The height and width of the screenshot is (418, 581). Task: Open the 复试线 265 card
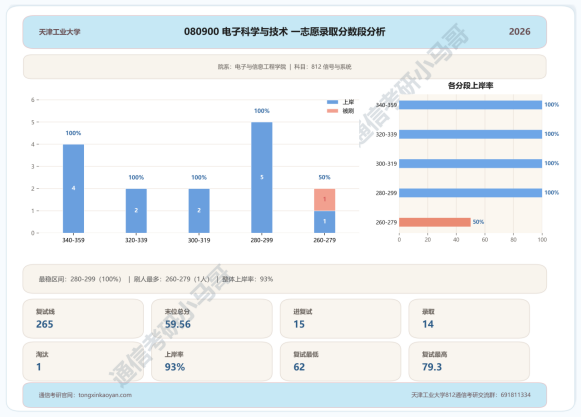(83, 319)
